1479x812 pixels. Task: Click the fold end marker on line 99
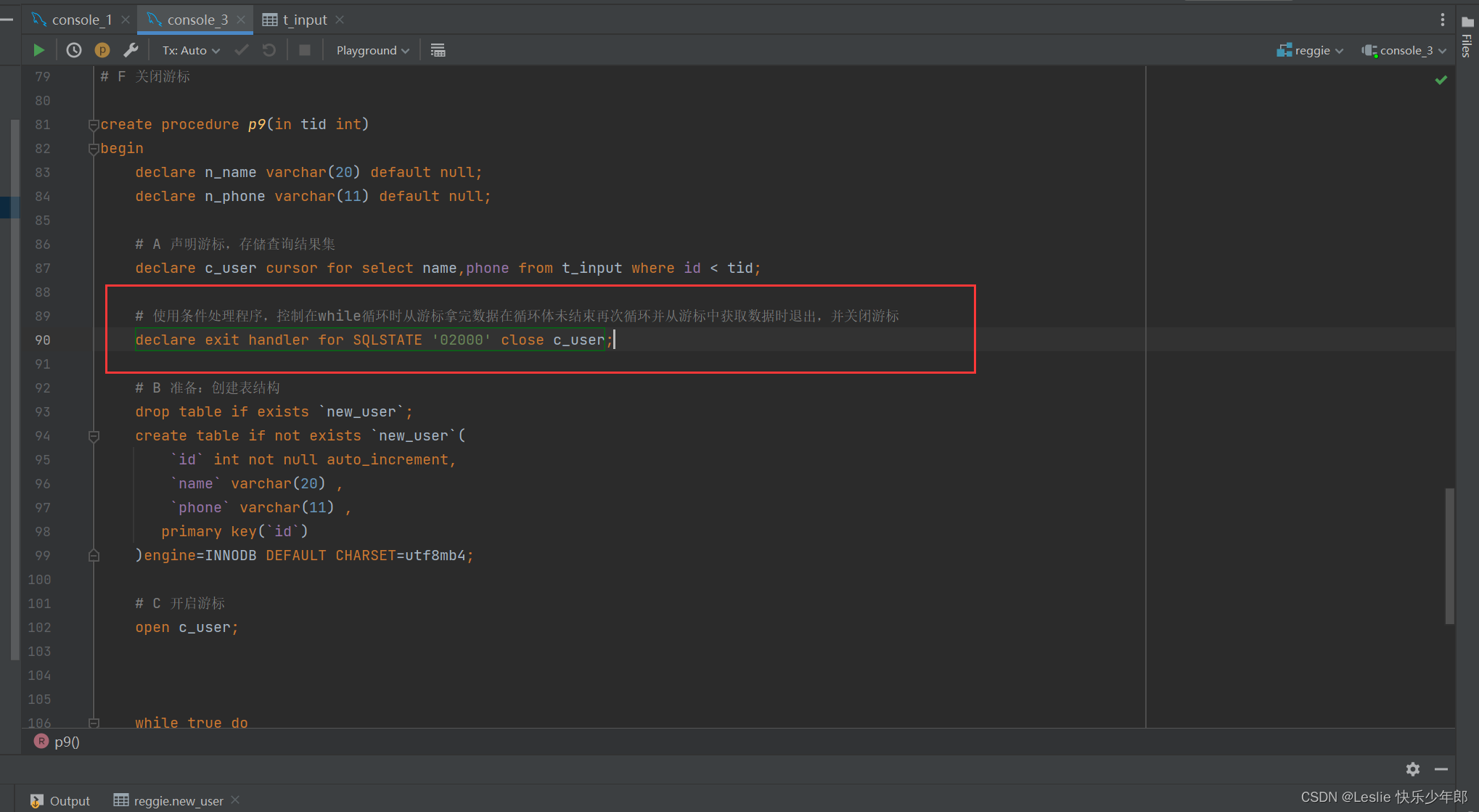(94, 556)
